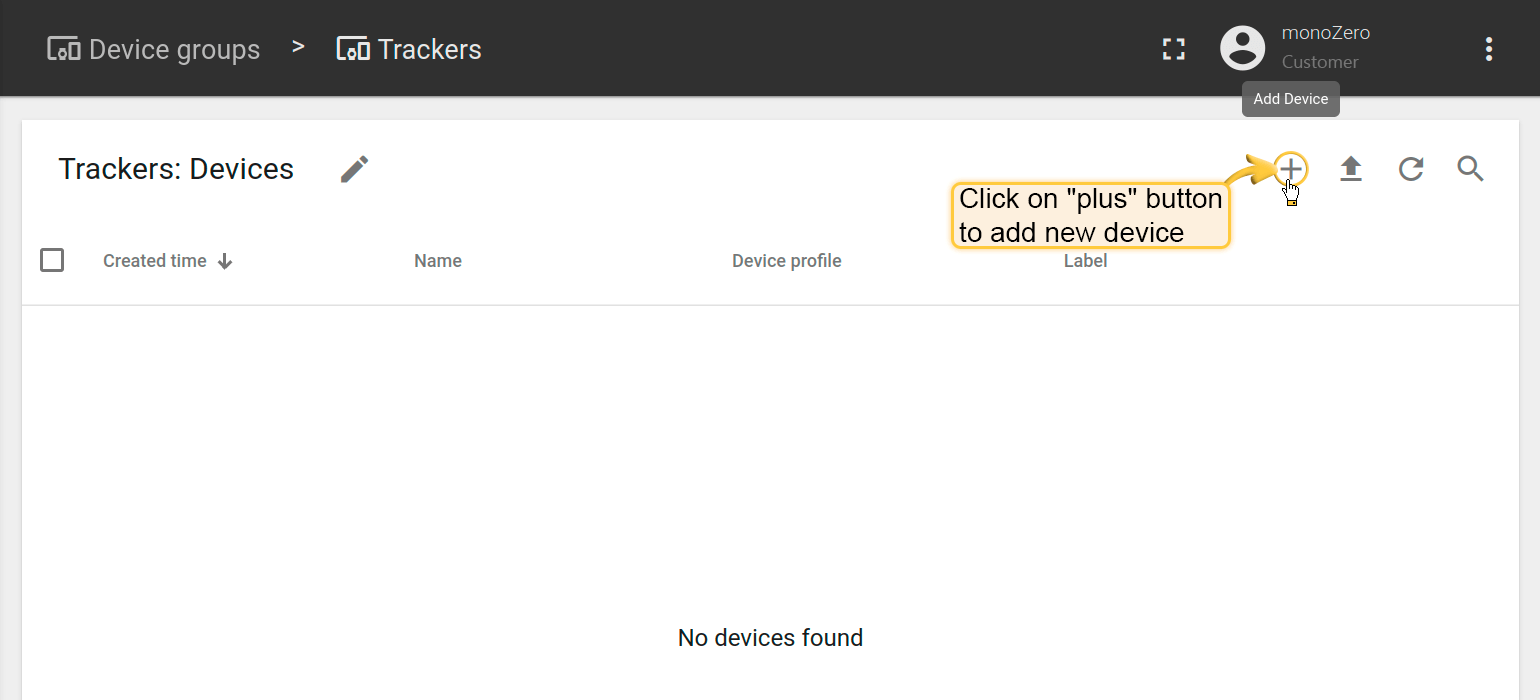The height and width of the screenshot is (700, 1540).
Task: Open the three-dot user menu
Action: click(x=1489, y=49)
